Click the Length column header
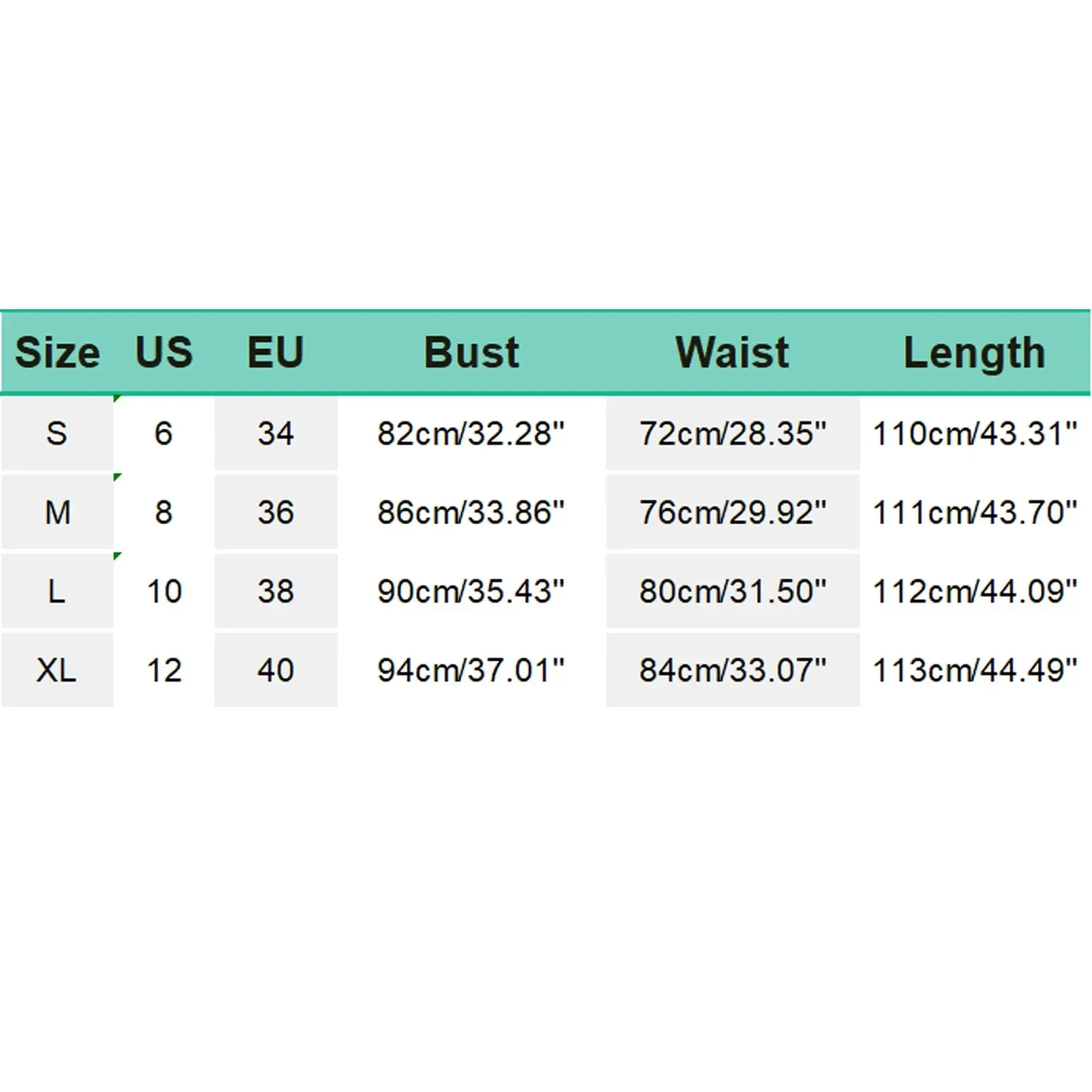 pos(974,353)
